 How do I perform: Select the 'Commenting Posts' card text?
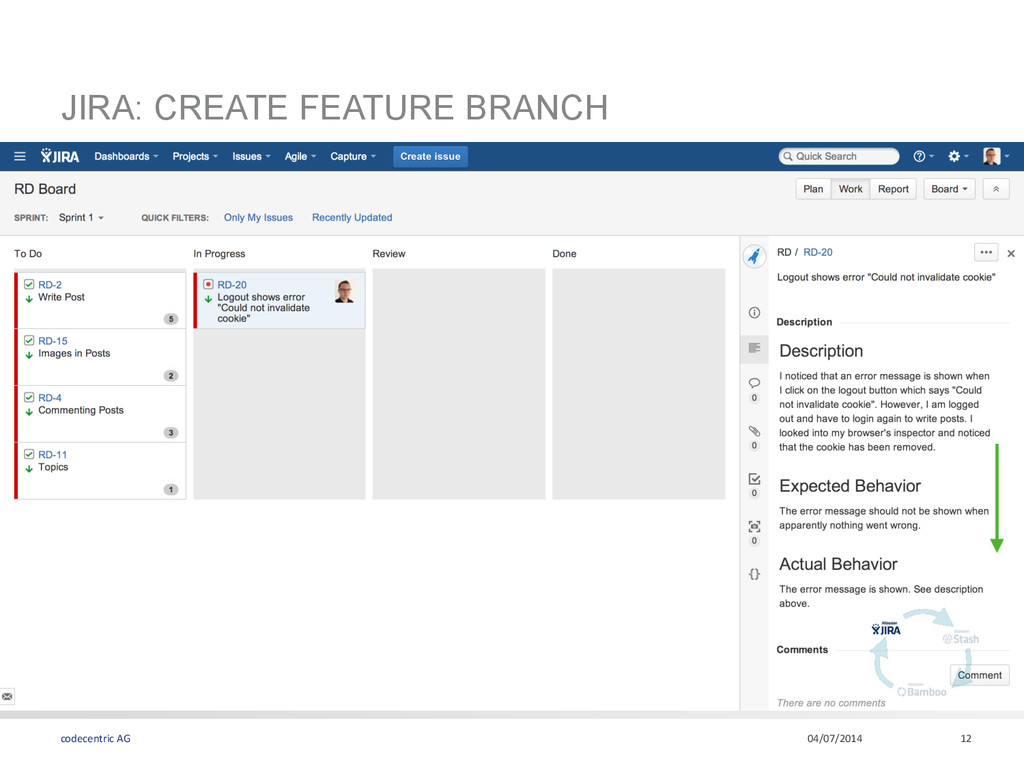pyautogui.click(x=81, y=410)
